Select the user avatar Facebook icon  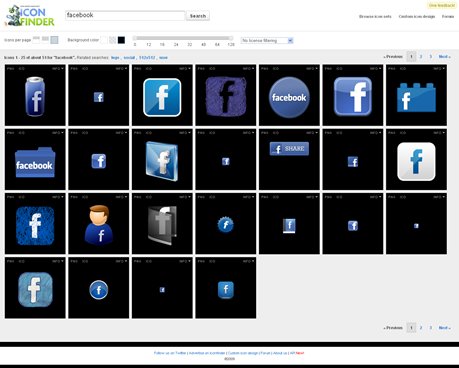point(99,225)
